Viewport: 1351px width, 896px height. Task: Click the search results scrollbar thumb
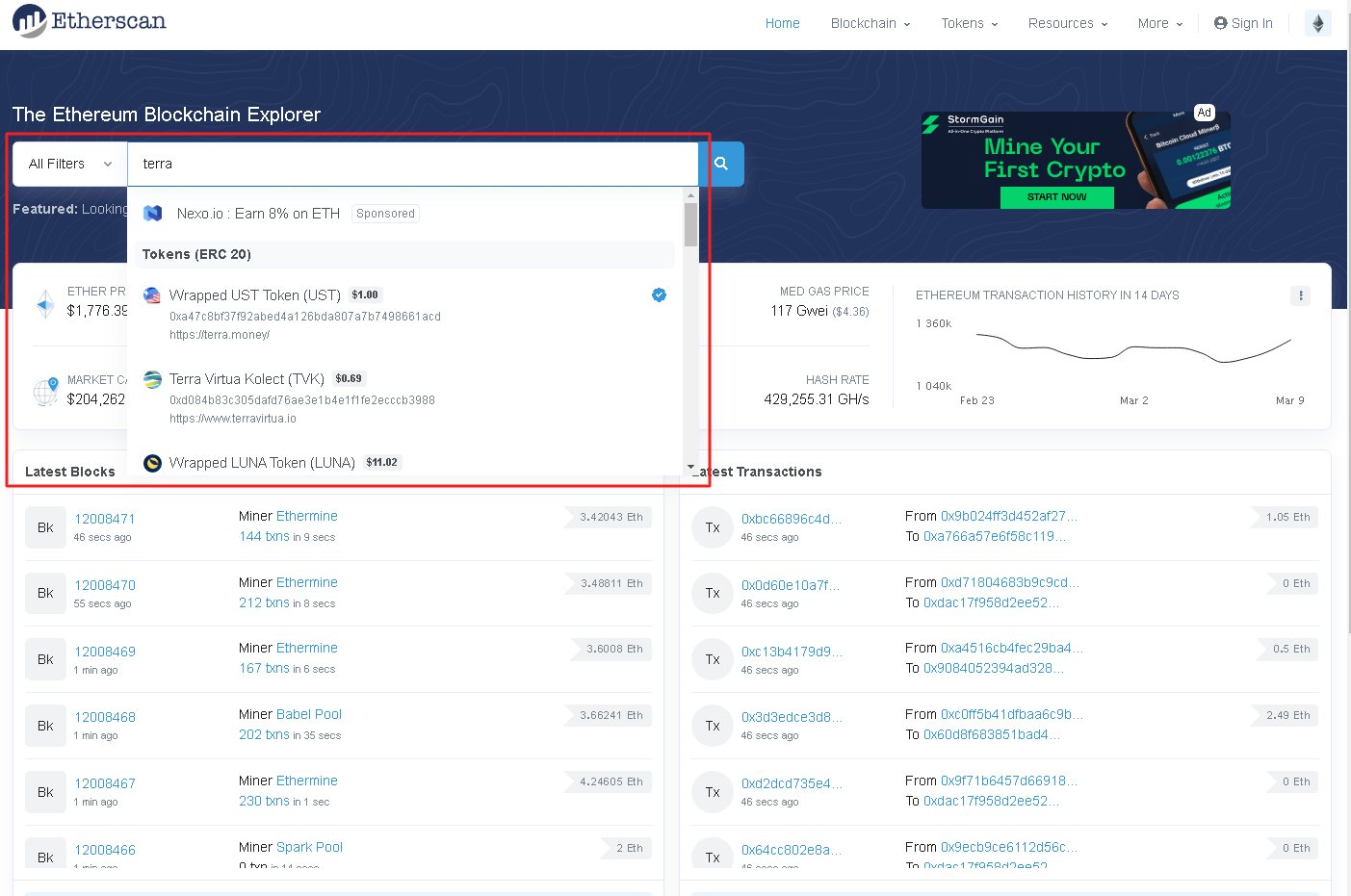[x=690, y=225]
